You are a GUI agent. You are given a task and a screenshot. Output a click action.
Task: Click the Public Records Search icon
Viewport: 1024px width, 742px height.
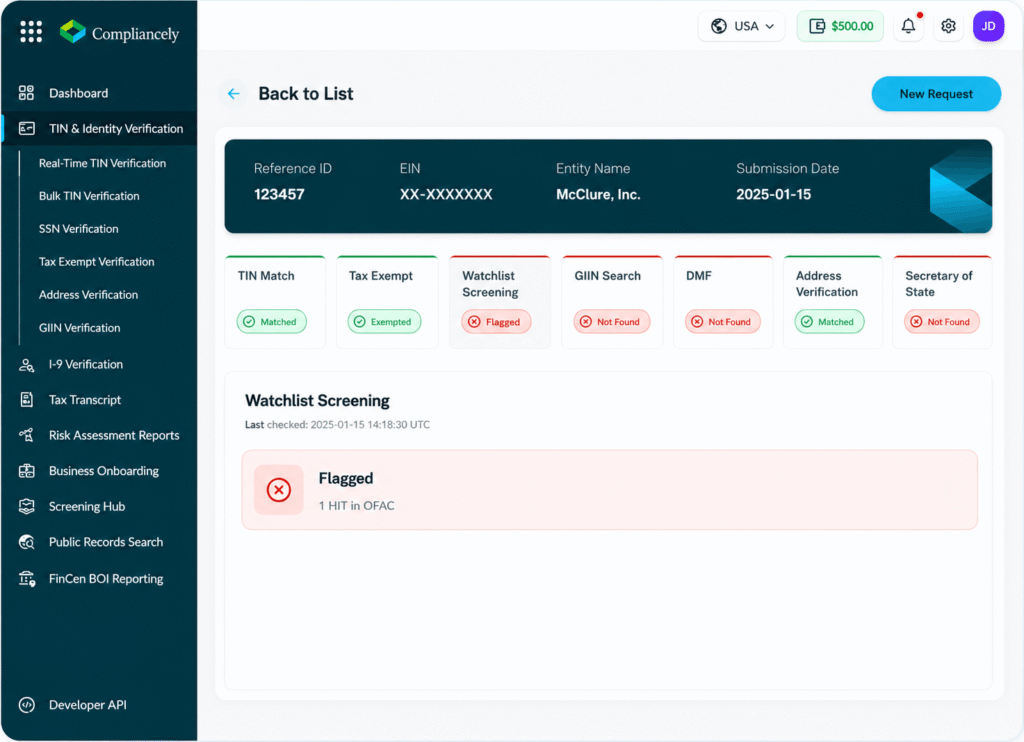[26, 542]
